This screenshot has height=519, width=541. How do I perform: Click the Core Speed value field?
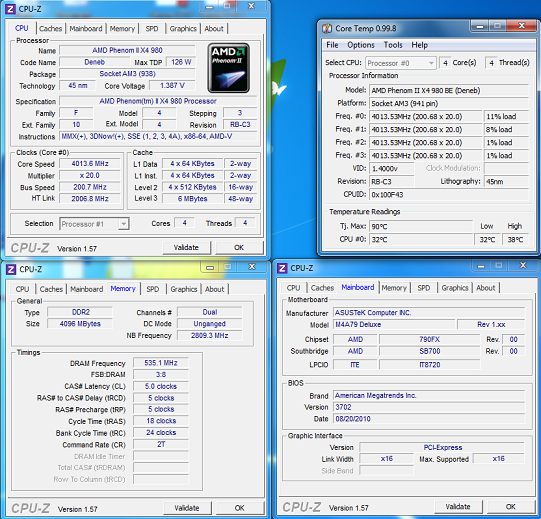pos(90,164)
